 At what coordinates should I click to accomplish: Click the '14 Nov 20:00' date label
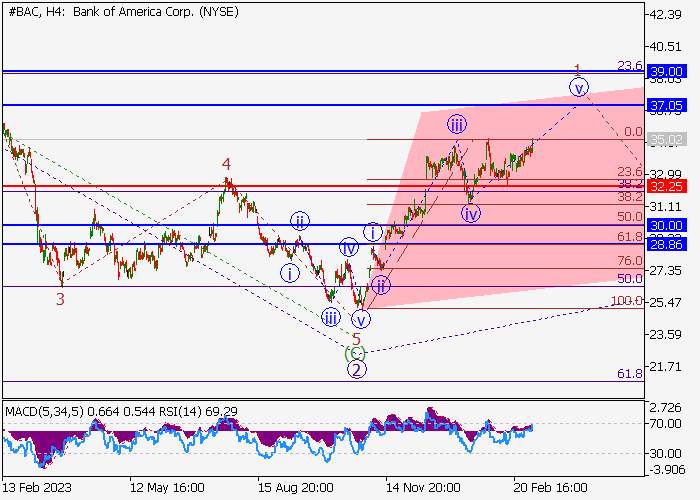click(x=423, y=487)
